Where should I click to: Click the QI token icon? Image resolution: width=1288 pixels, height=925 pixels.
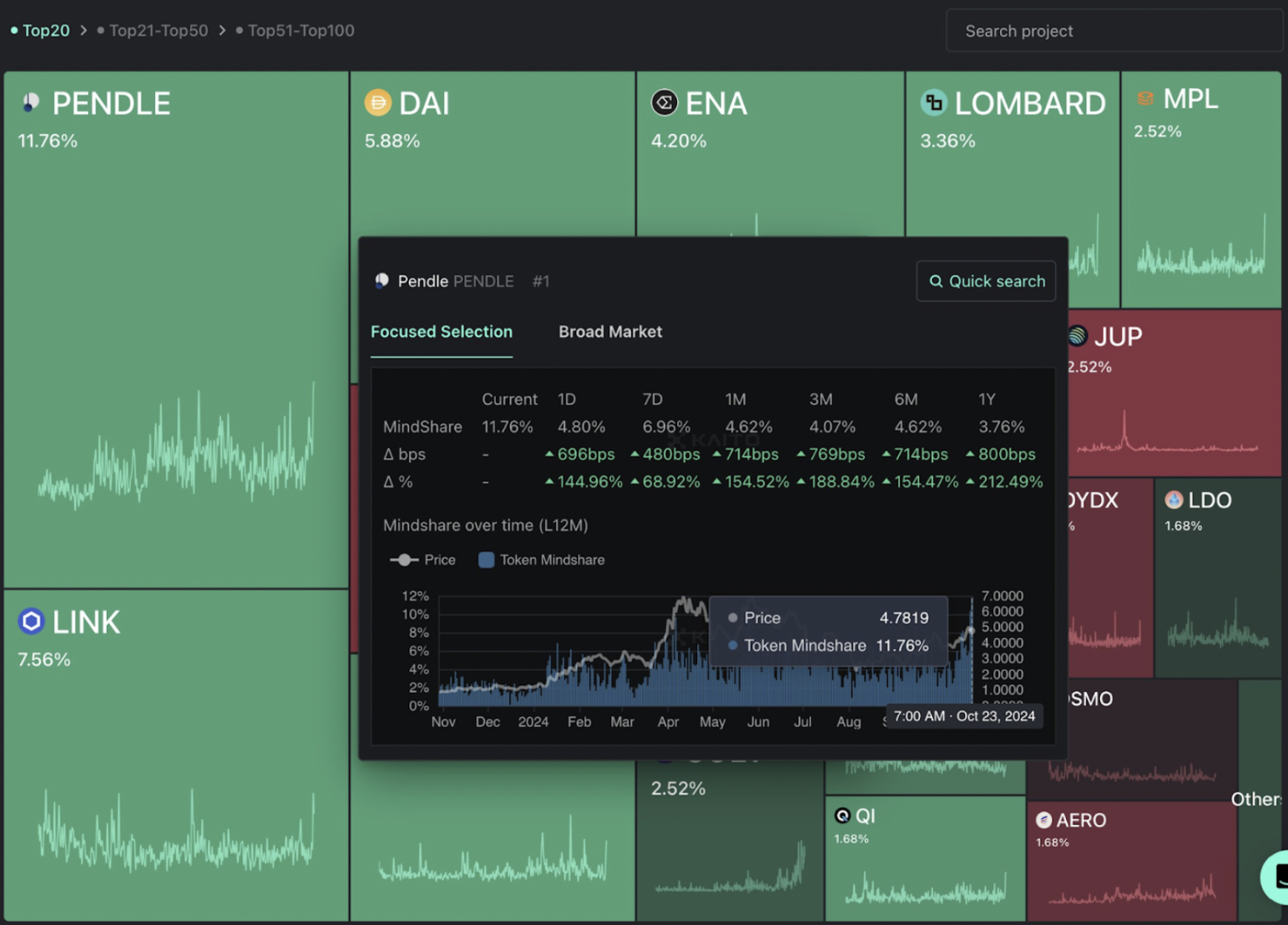(842, 816)
